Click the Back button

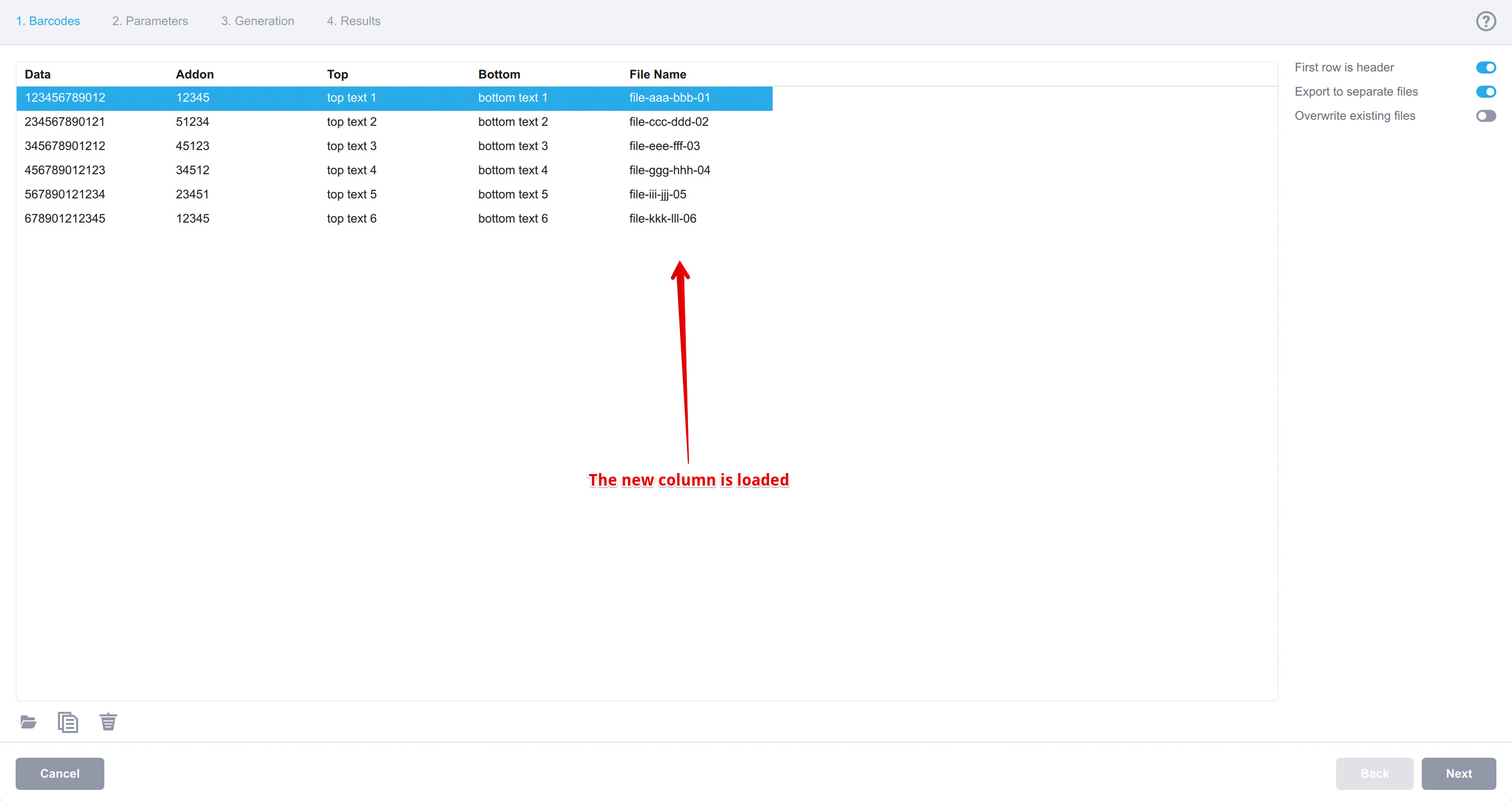1374,773
